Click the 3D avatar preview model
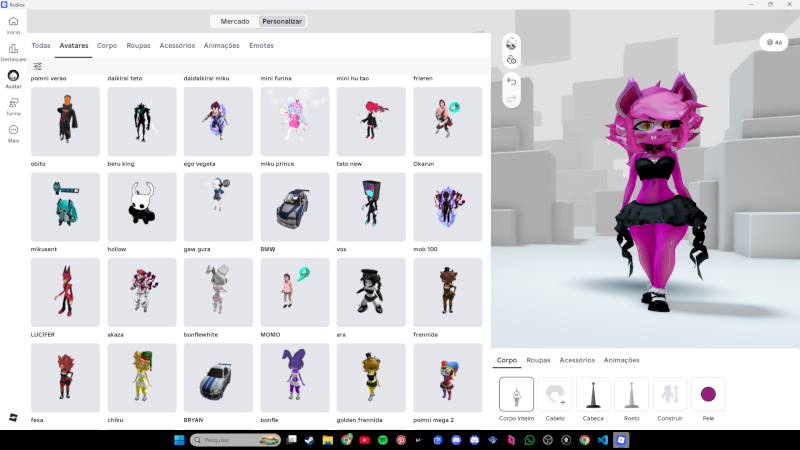Screen dimensions: 800x450 click(x=656, y=194)
